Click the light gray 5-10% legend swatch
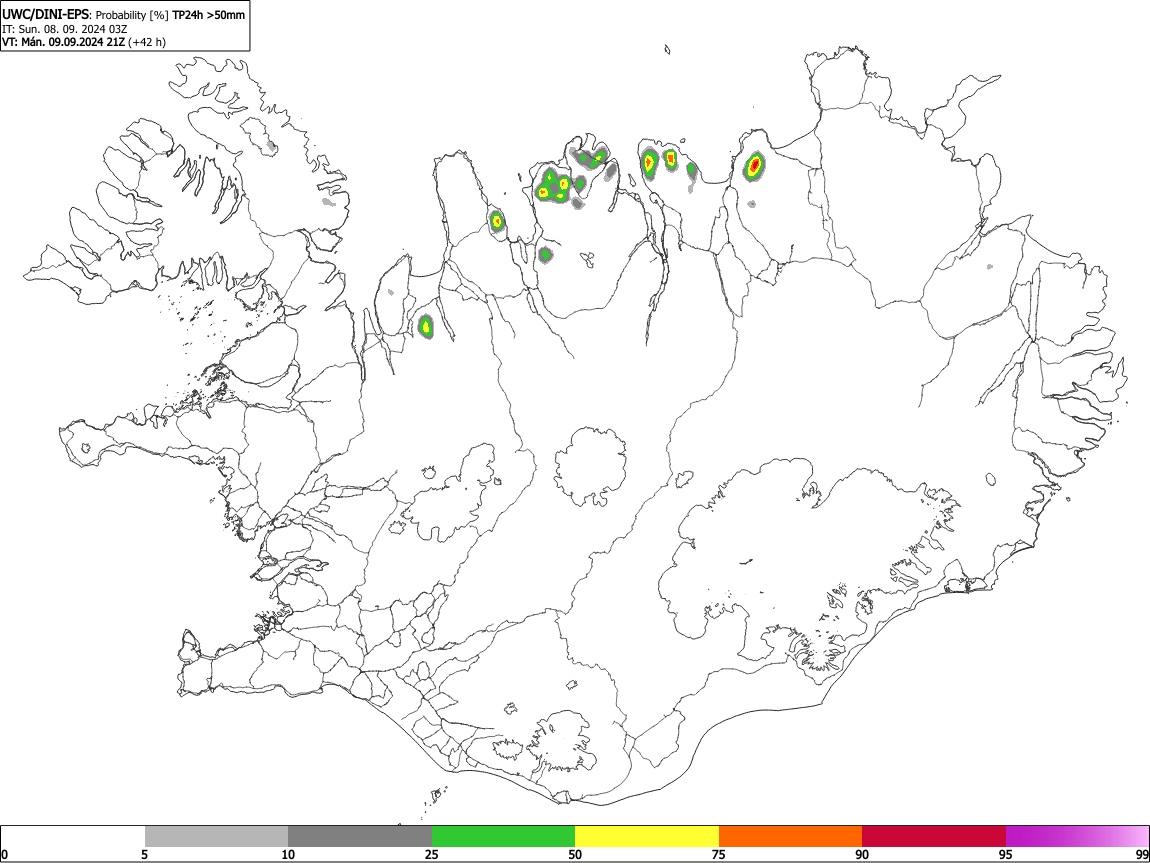 216,837
